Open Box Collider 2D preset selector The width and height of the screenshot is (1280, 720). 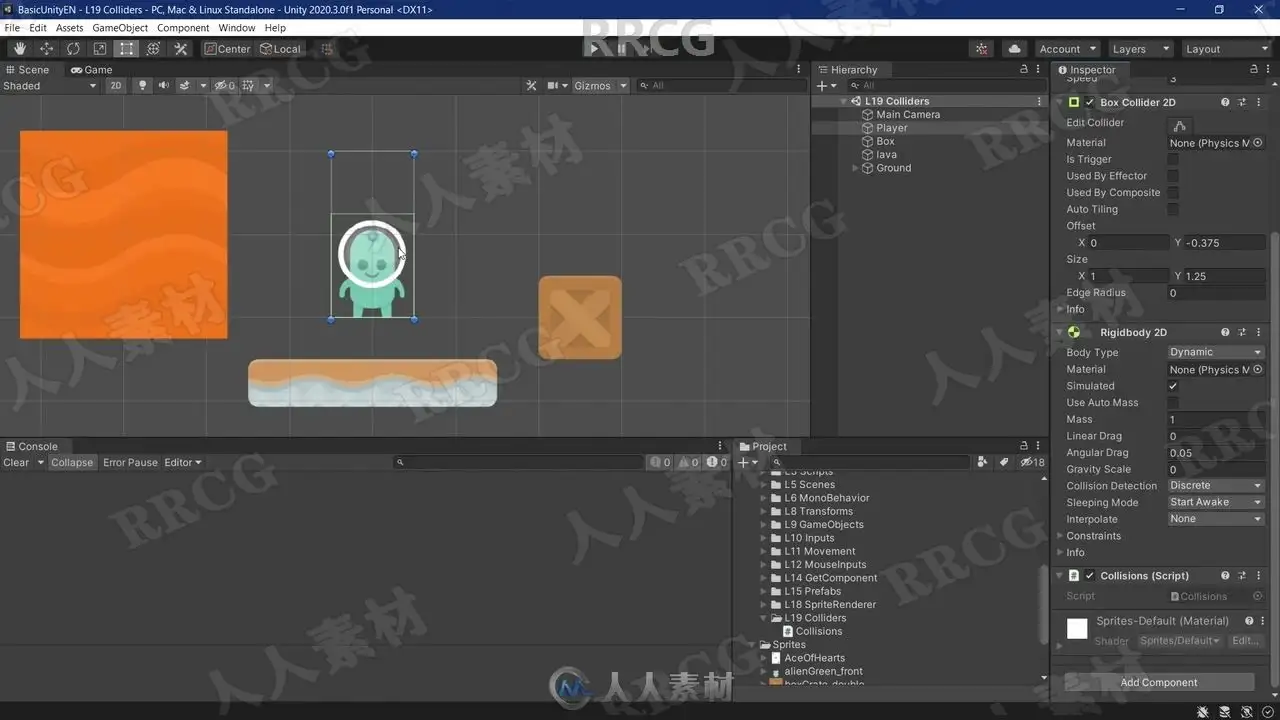[1242, 102]
